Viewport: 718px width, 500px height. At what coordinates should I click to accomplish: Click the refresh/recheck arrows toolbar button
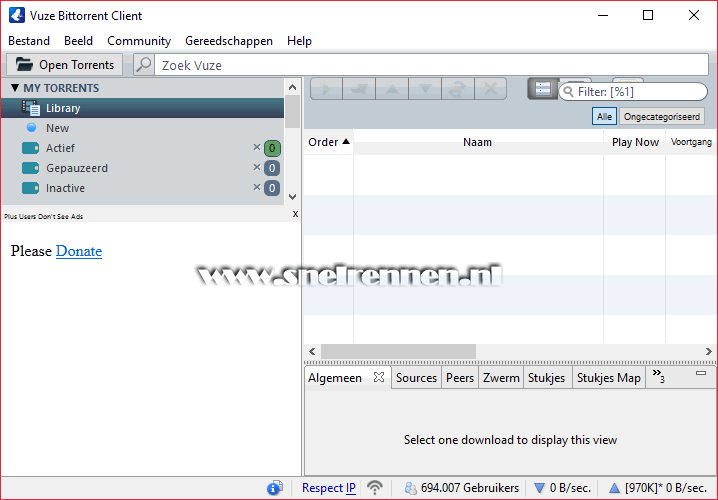(458, 89)
